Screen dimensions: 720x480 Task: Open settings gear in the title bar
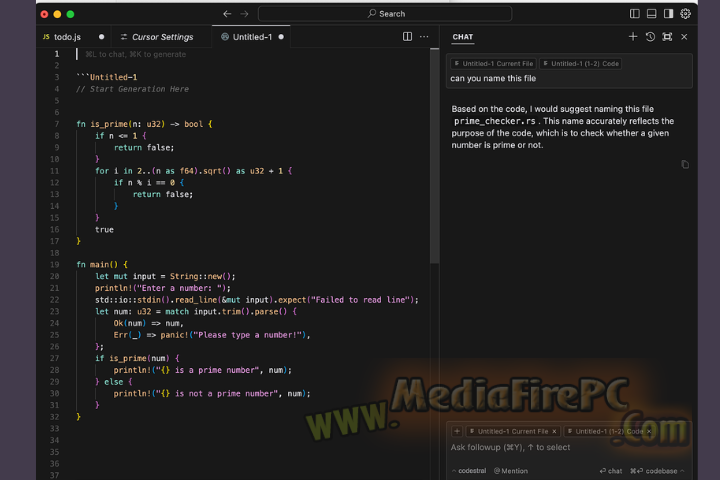point(685,14)
